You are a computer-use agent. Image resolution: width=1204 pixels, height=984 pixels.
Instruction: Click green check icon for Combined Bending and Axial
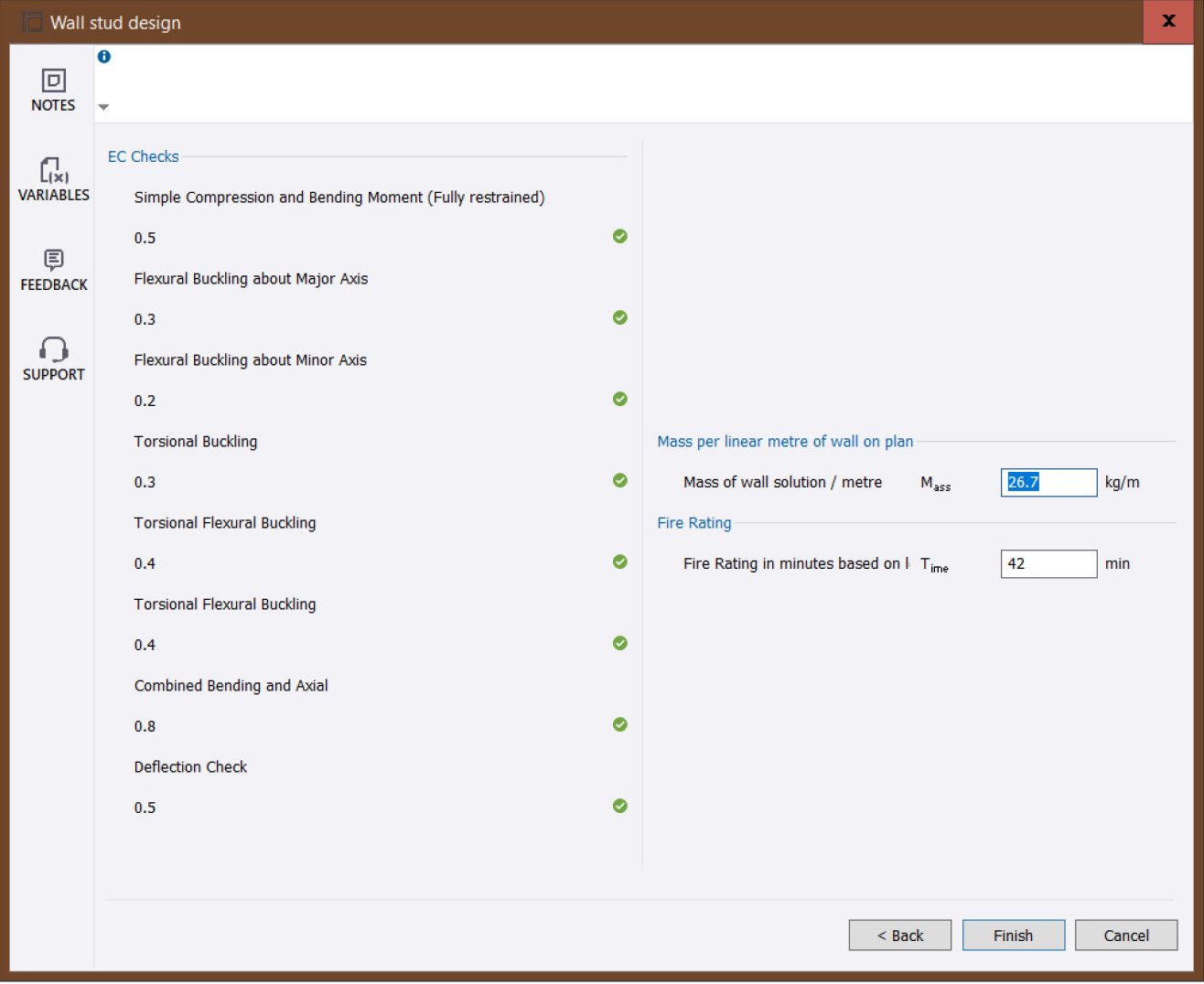[x=620, y=724]
